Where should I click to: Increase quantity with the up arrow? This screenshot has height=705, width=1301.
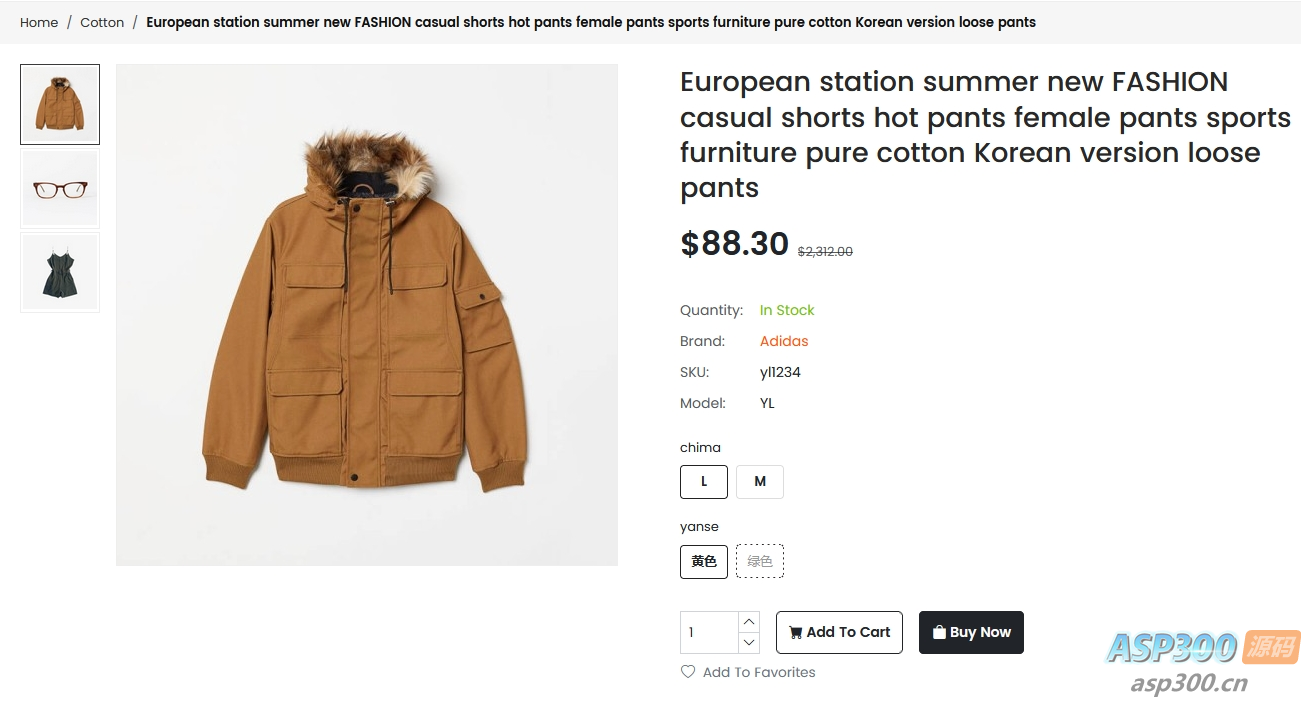[749, 622]
